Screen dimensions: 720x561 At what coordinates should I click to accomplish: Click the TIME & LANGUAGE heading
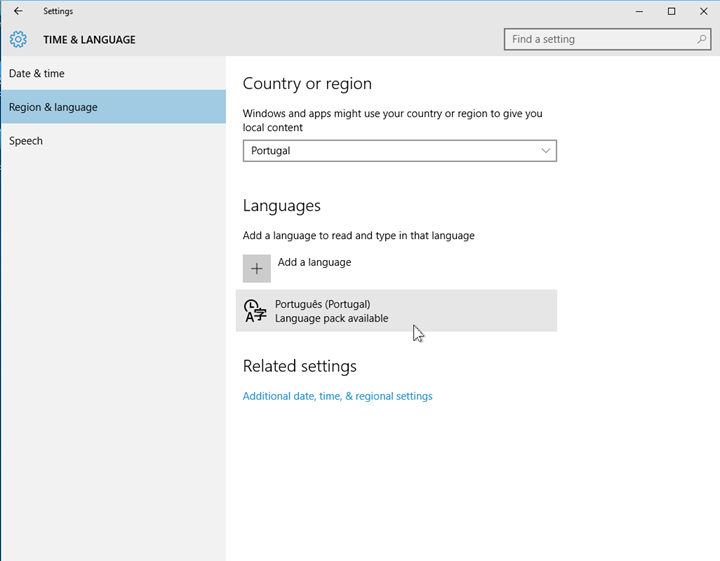(x=90, y=40)
